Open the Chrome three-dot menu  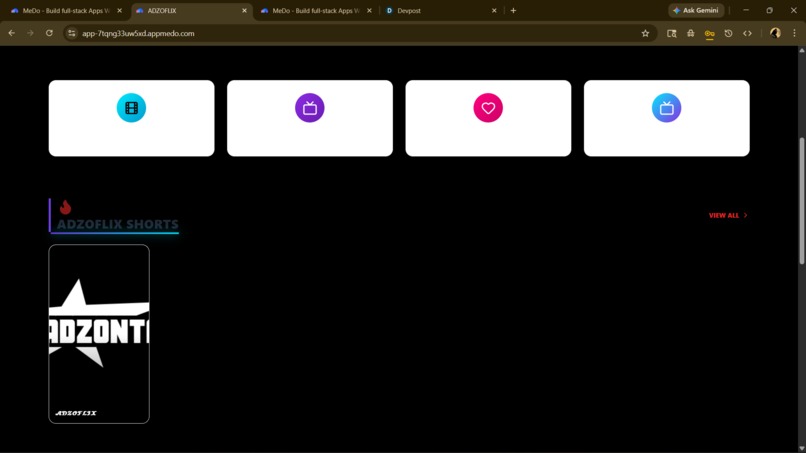pos(794,33)
